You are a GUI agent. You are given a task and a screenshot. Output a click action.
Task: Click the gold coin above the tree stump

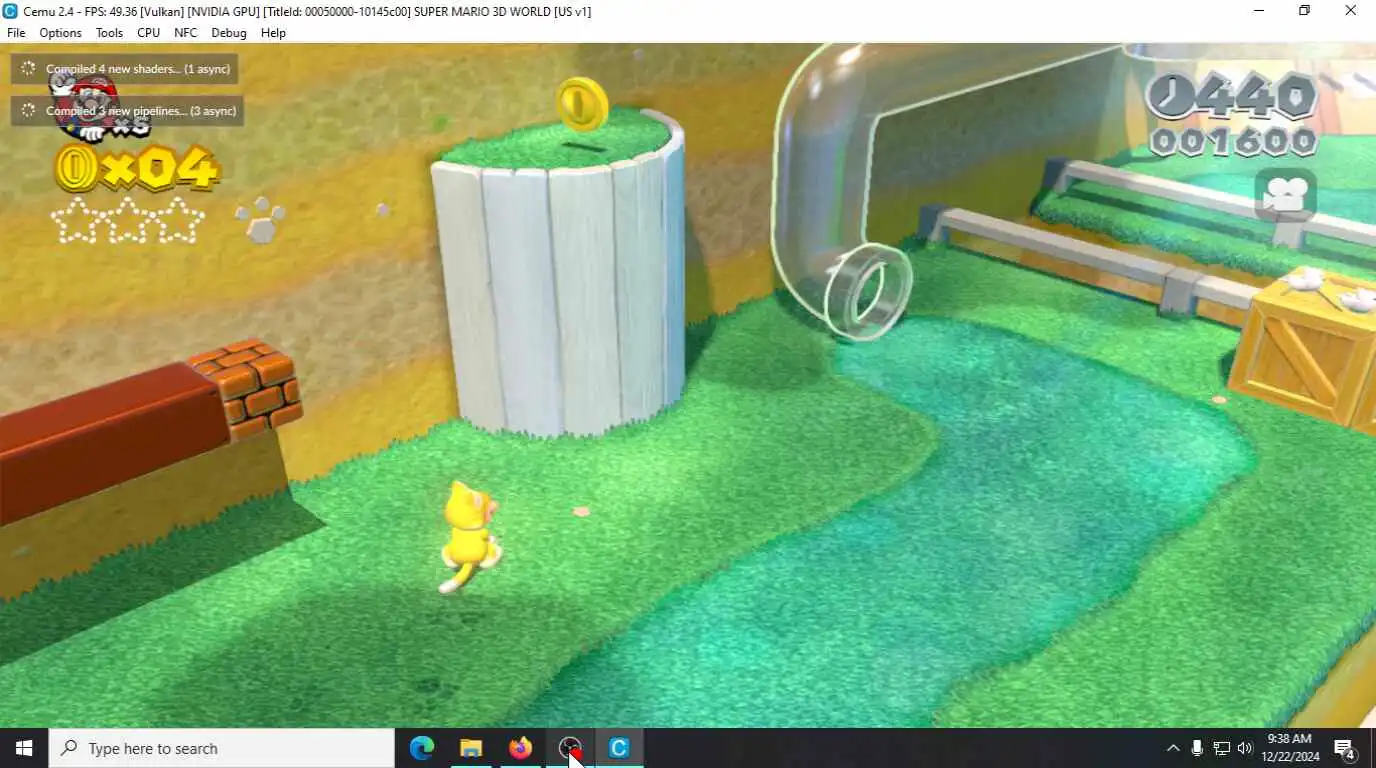tap(582, 104)
